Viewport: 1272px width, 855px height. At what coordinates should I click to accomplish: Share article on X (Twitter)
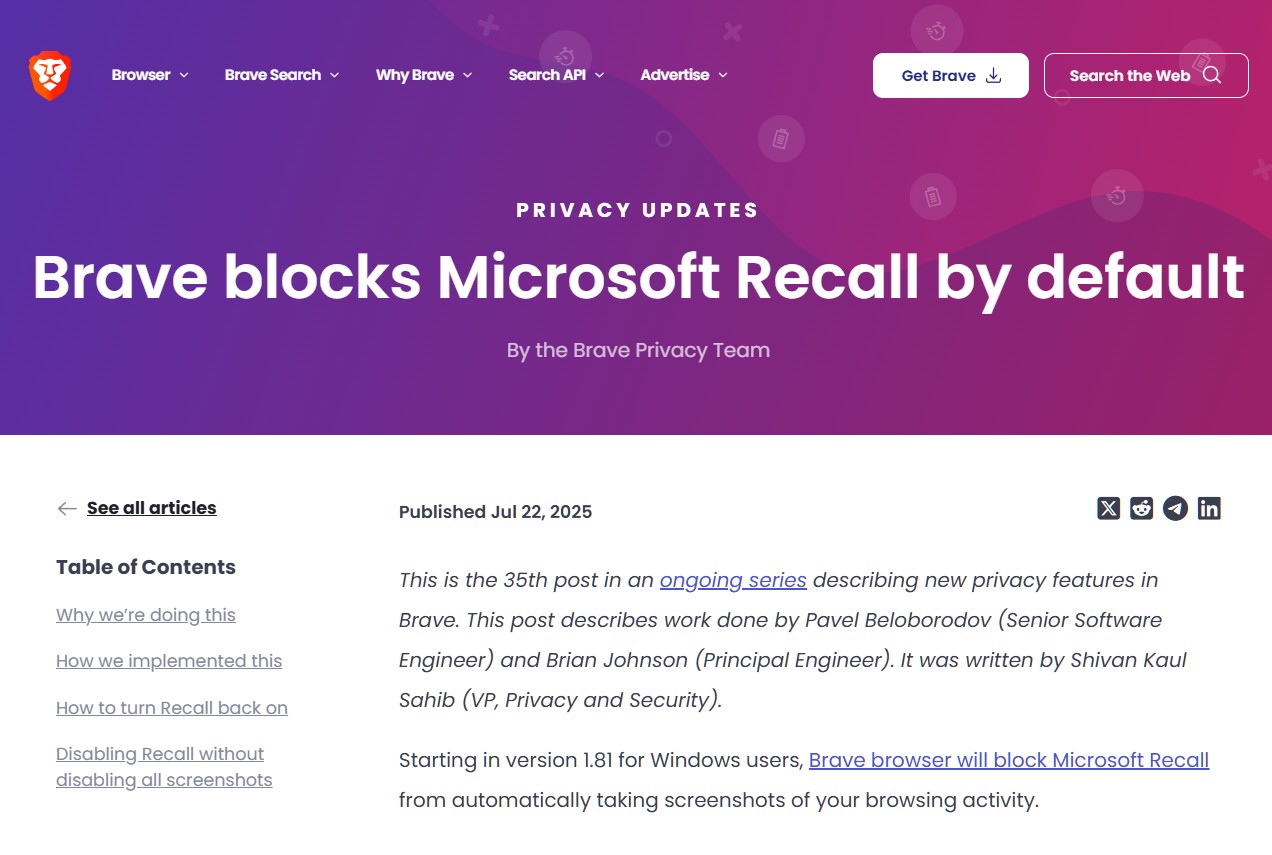(1108, 509)
